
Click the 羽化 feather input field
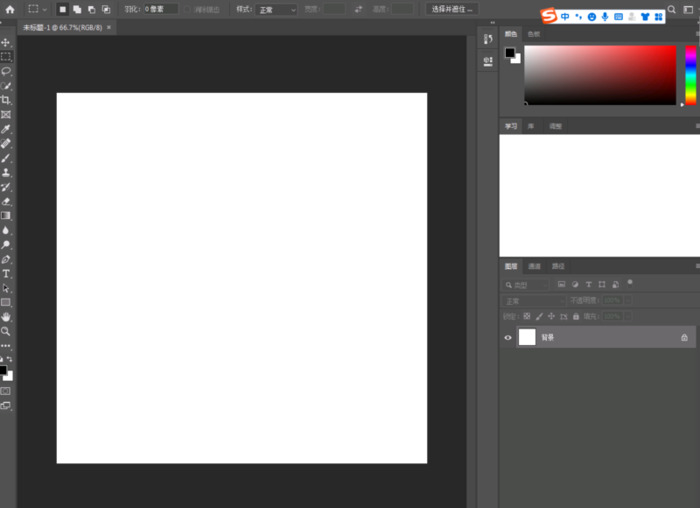[161, 9]
